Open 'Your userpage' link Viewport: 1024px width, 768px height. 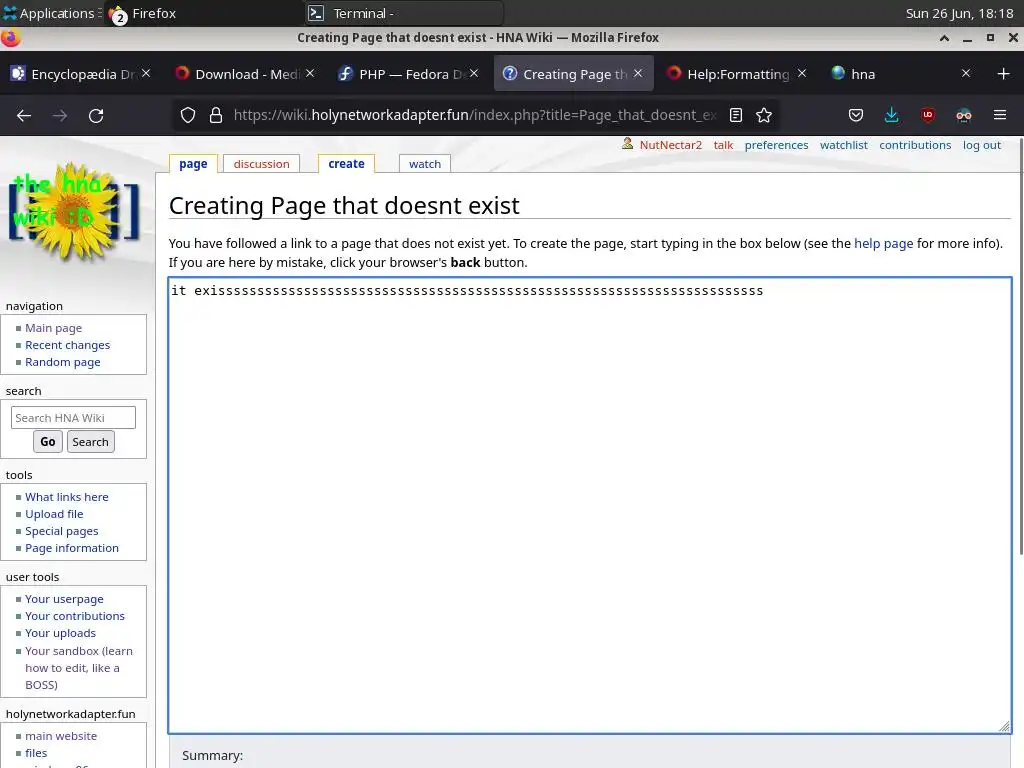tap(64, 599)
